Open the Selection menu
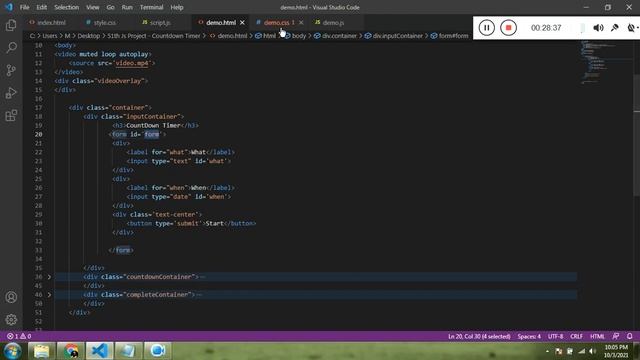The width and height of the screenshot is (640, 360). click(67, 7)
